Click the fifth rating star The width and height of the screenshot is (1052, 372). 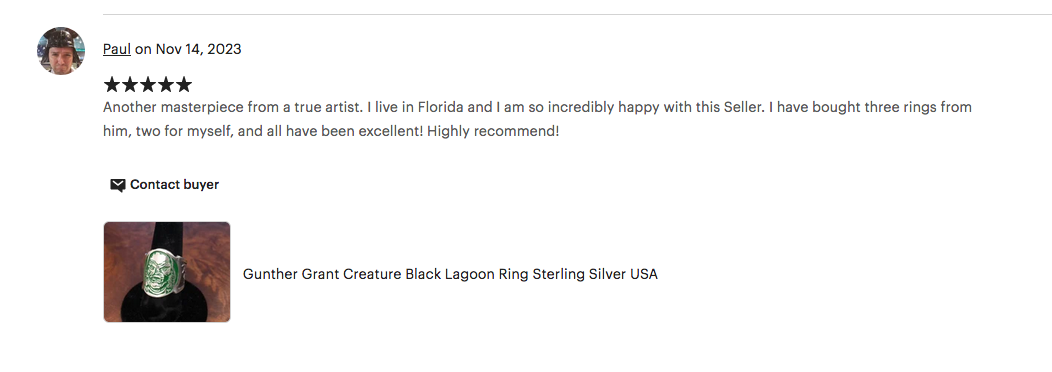tap(183, 85)
